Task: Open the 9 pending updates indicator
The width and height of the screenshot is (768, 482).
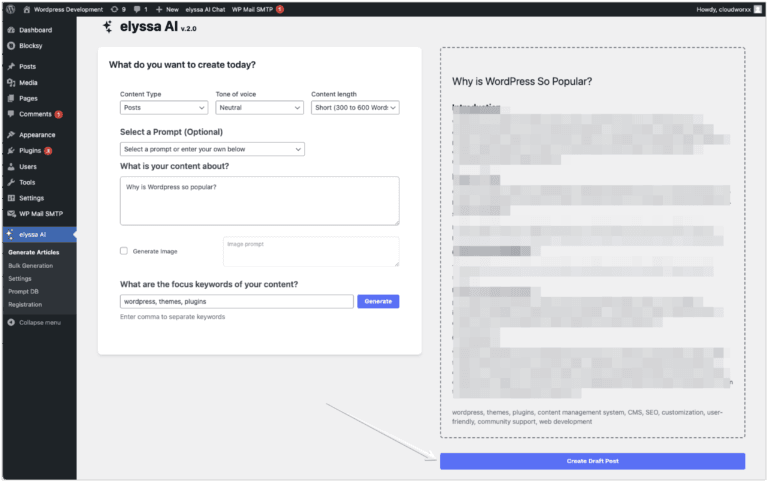Action: tap(118, 9)
